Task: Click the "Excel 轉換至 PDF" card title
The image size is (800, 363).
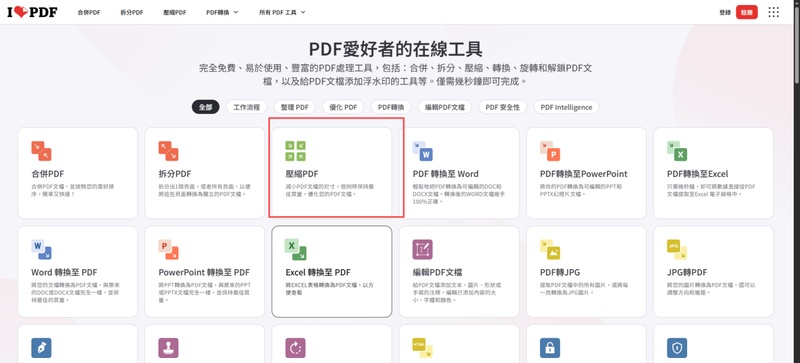Action: pos(318,272)
